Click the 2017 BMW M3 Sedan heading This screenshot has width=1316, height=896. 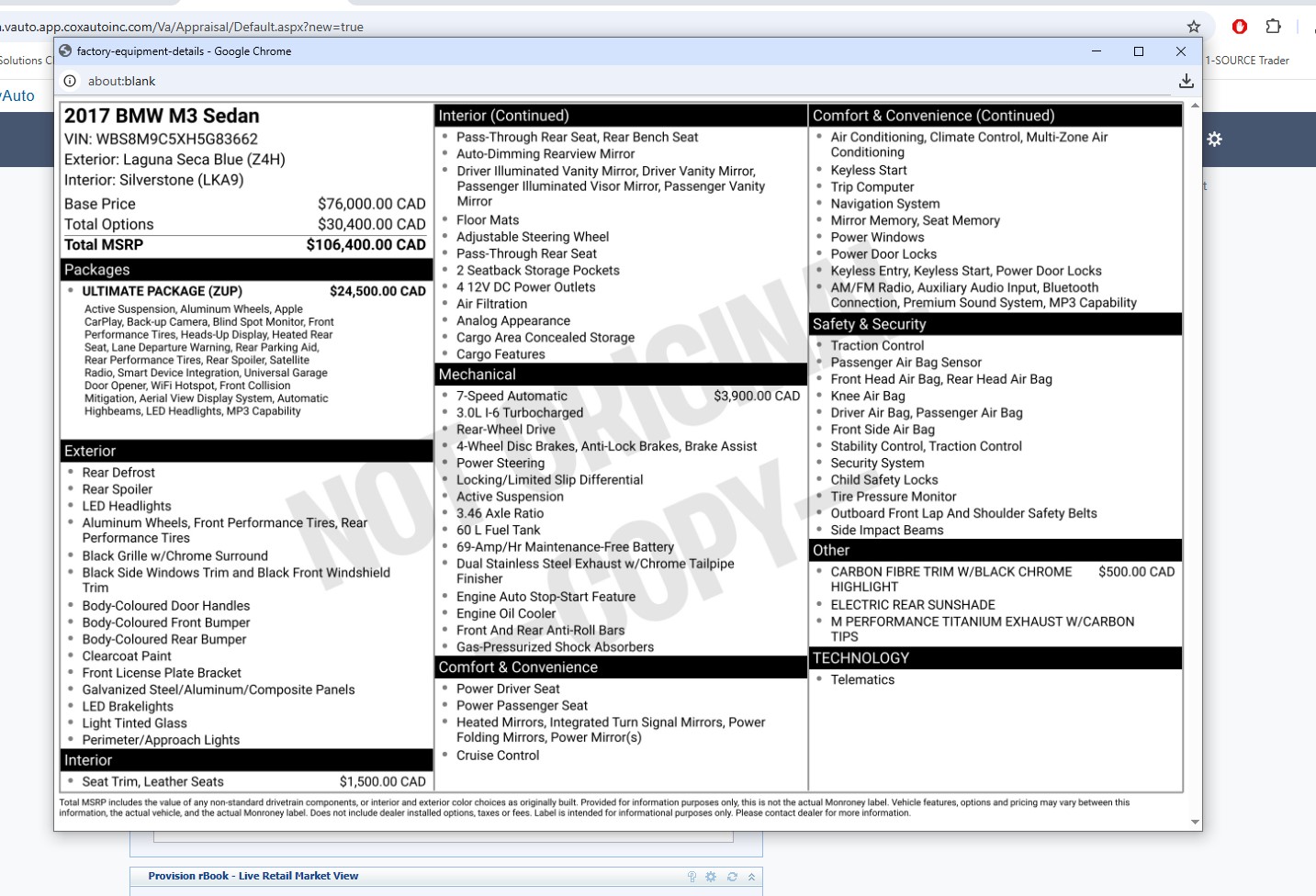pos(162,116)
